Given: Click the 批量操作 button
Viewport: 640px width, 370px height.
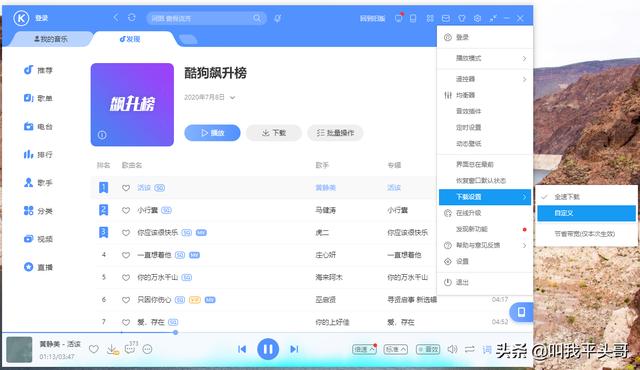Looking at the screenshot, I should (x=335, y=133).
